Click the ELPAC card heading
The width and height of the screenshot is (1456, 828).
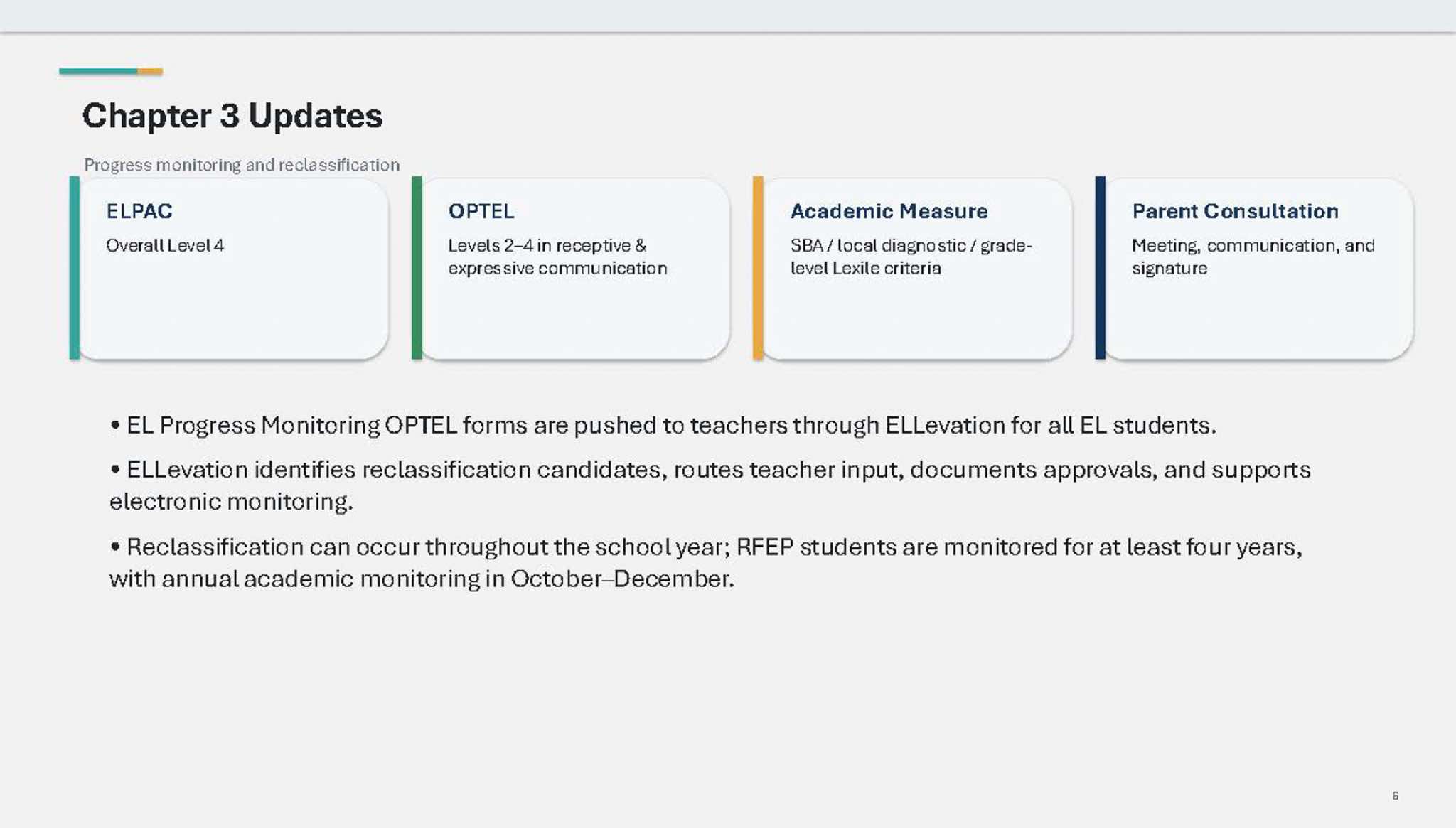click(x=139, y=211)
